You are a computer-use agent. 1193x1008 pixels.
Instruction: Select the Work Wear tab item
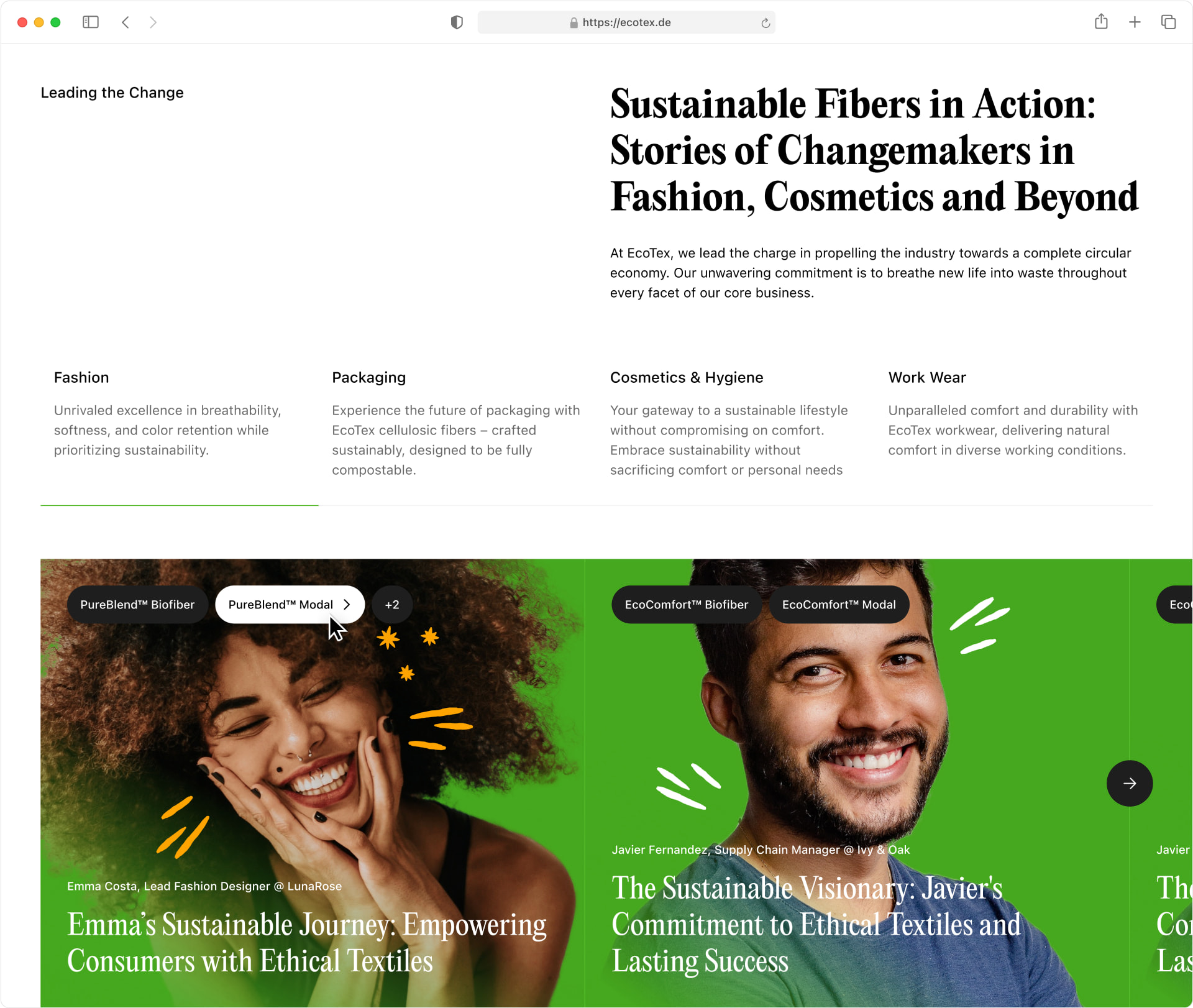tap(927, 377)
